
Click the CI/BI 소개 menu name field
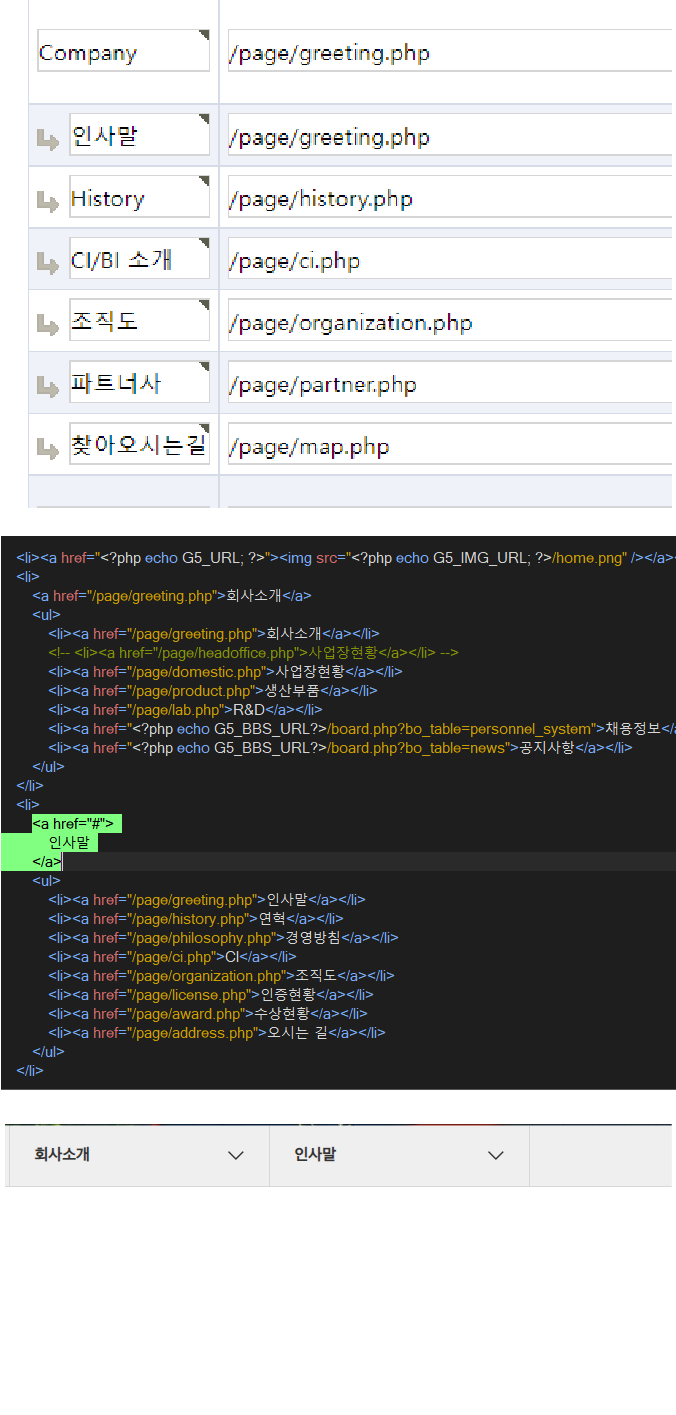click(x=140, y=258)
